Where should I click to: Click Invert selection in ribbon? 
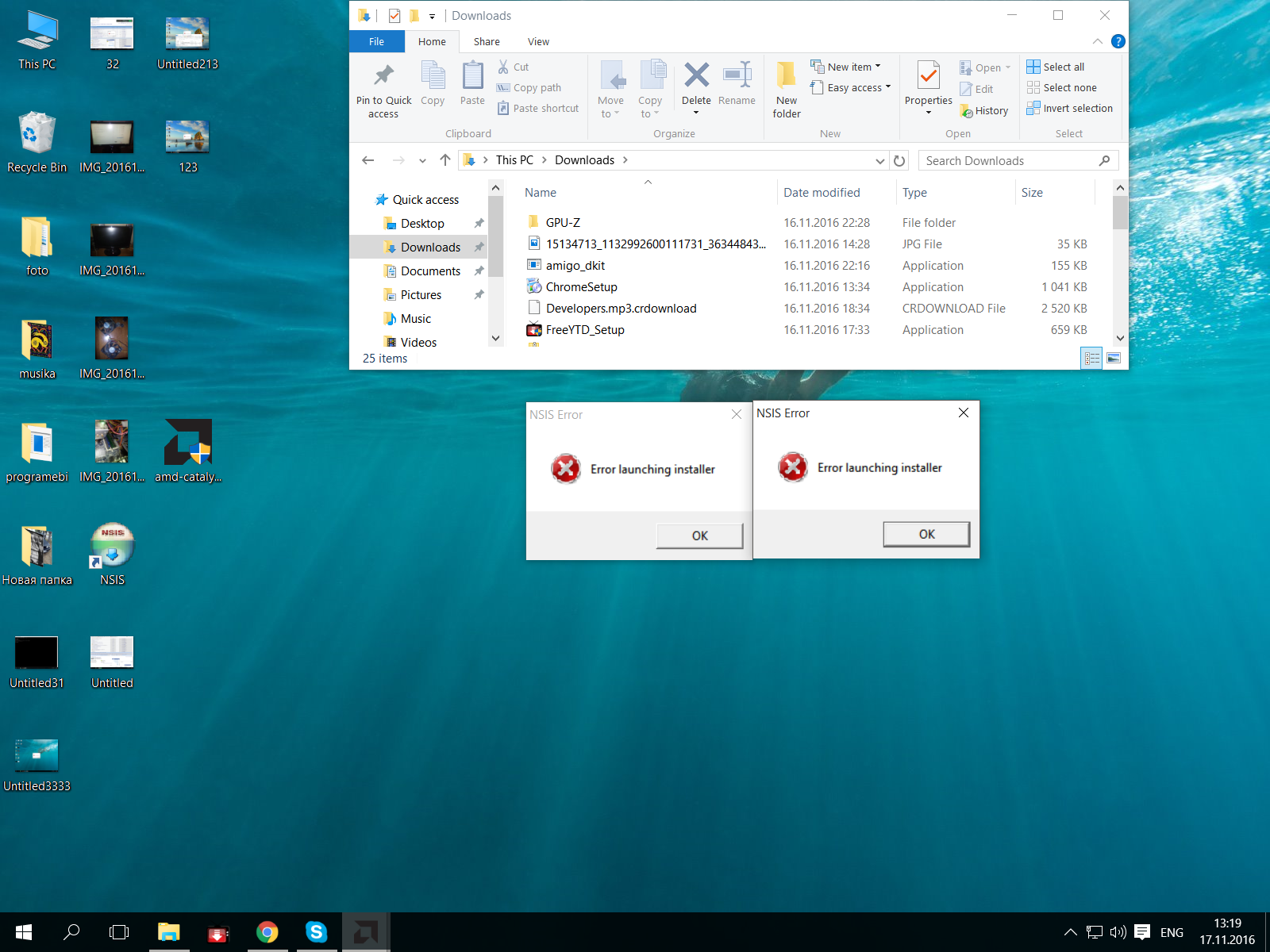1069,109
